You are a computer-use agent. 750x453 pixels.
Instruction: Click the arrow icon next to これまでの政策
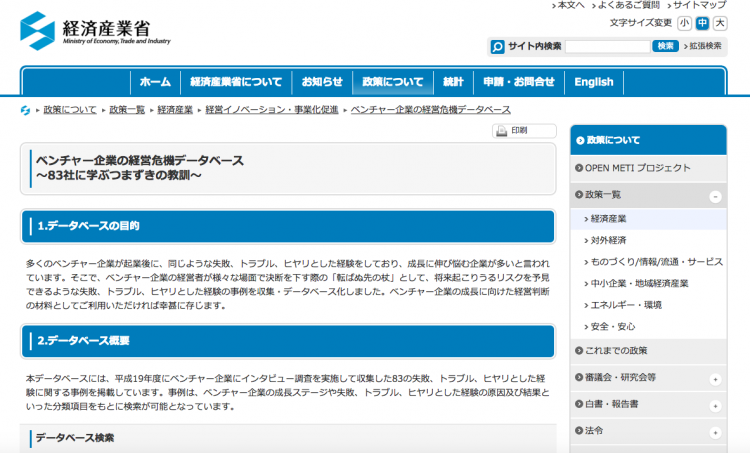tap(579, 350)
